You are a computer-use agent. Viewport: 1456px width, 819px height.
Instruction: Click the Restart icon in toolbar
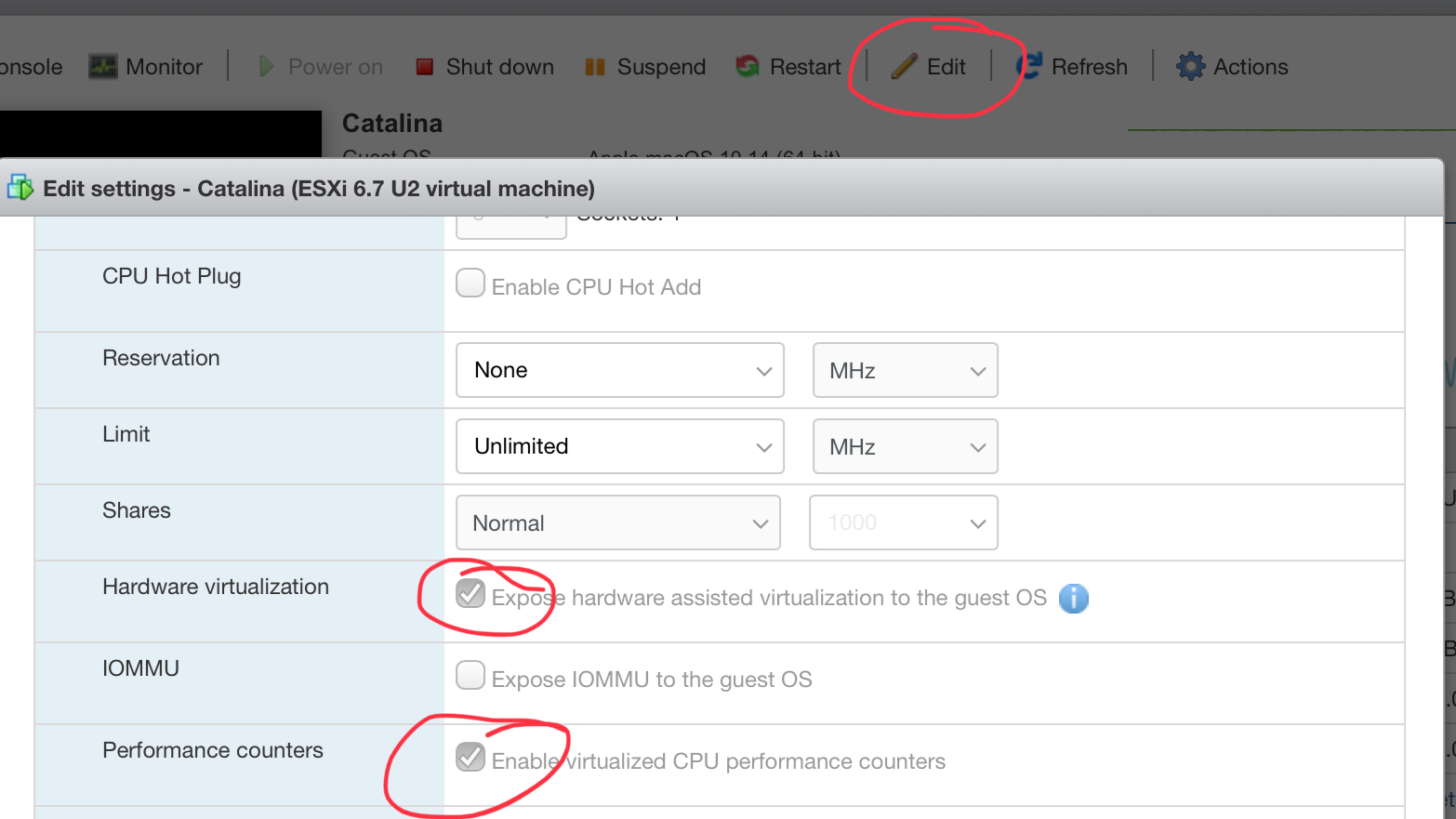(748, 67)
